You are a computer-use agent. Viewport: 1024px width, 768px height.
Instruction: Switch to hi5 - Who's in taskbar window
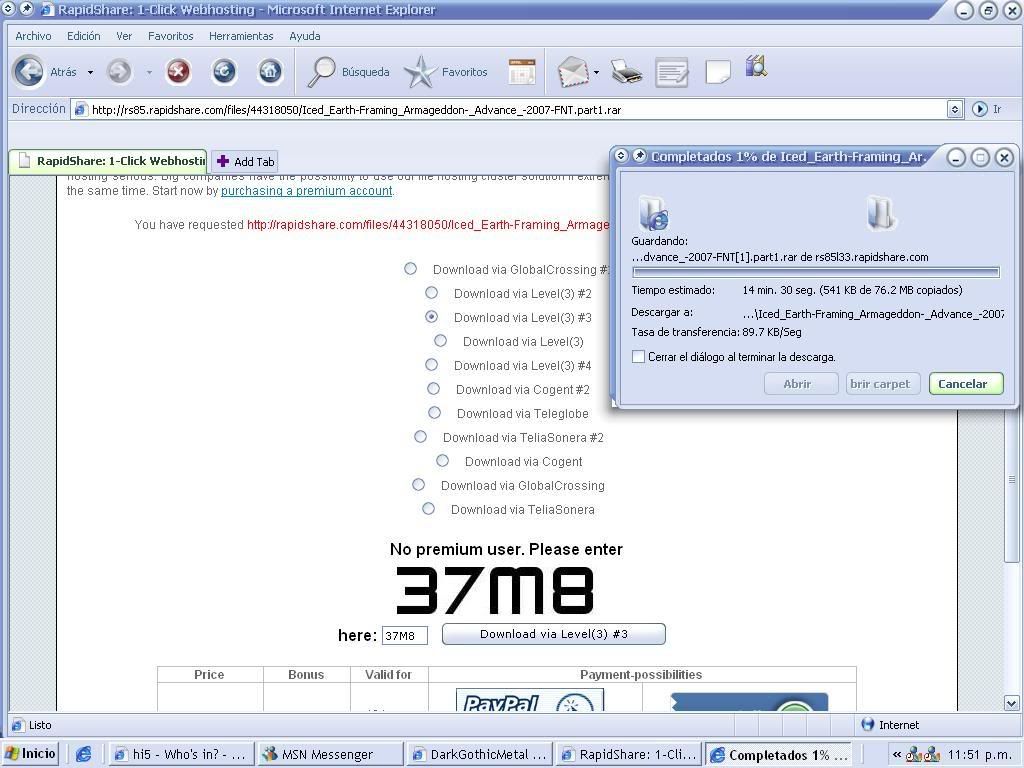click(x=181, y=754)
